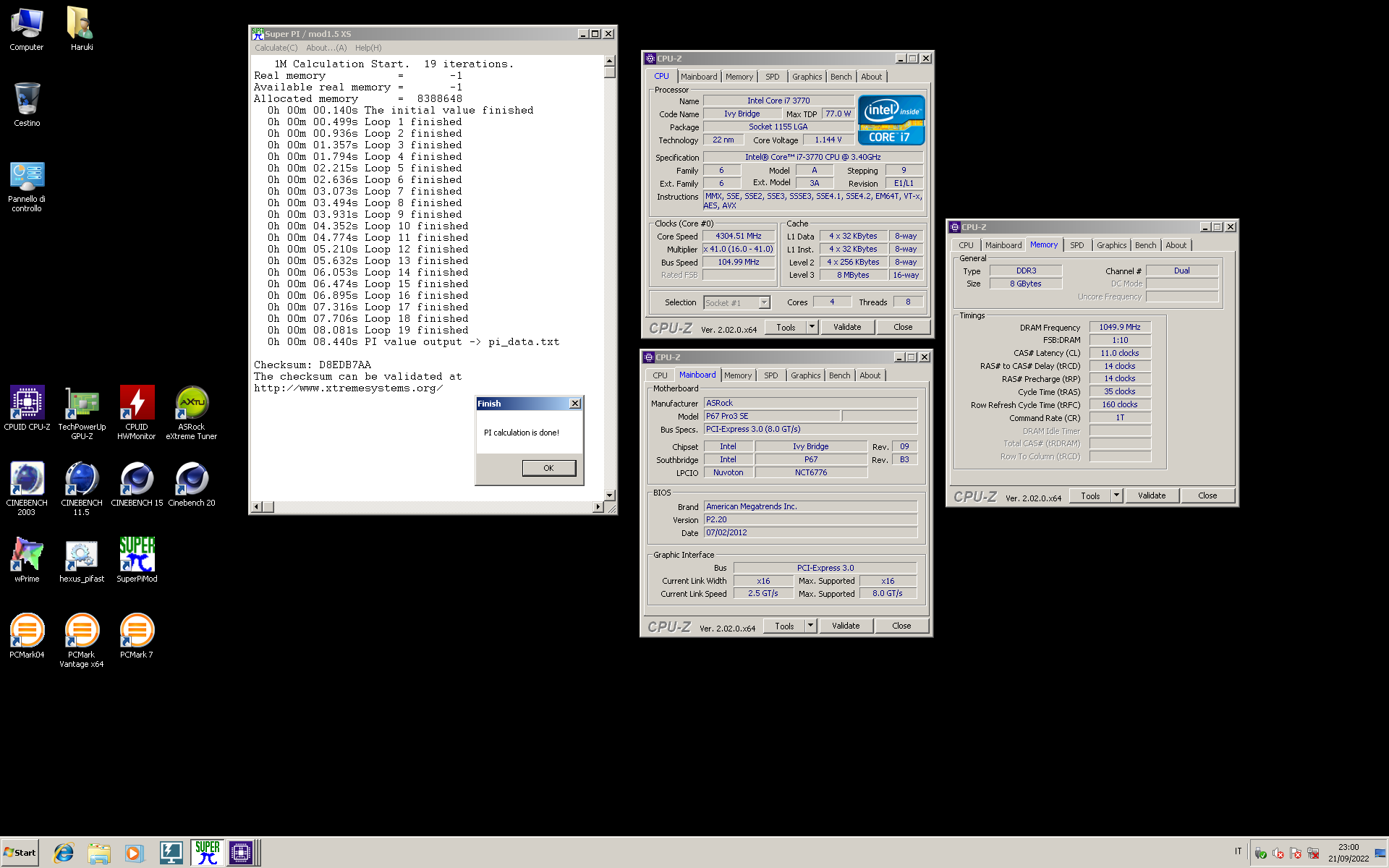Launch CPUID CPU-Z desktop shortcut
Screen dimensions: 1389x868
coord(27,409)
